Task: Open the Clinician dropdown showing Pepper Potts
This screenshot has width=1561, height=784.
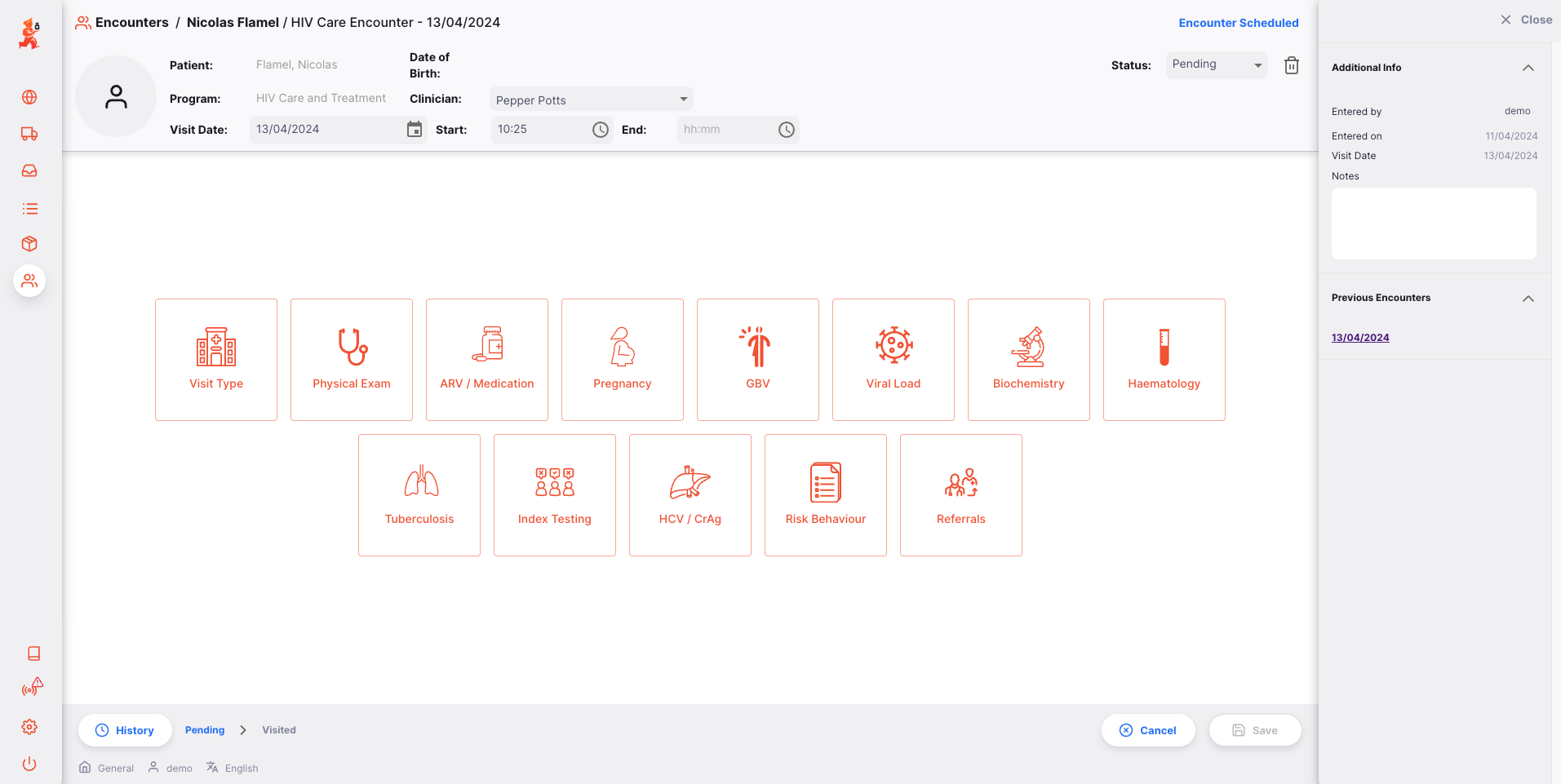Action: (x=591, y=100)
